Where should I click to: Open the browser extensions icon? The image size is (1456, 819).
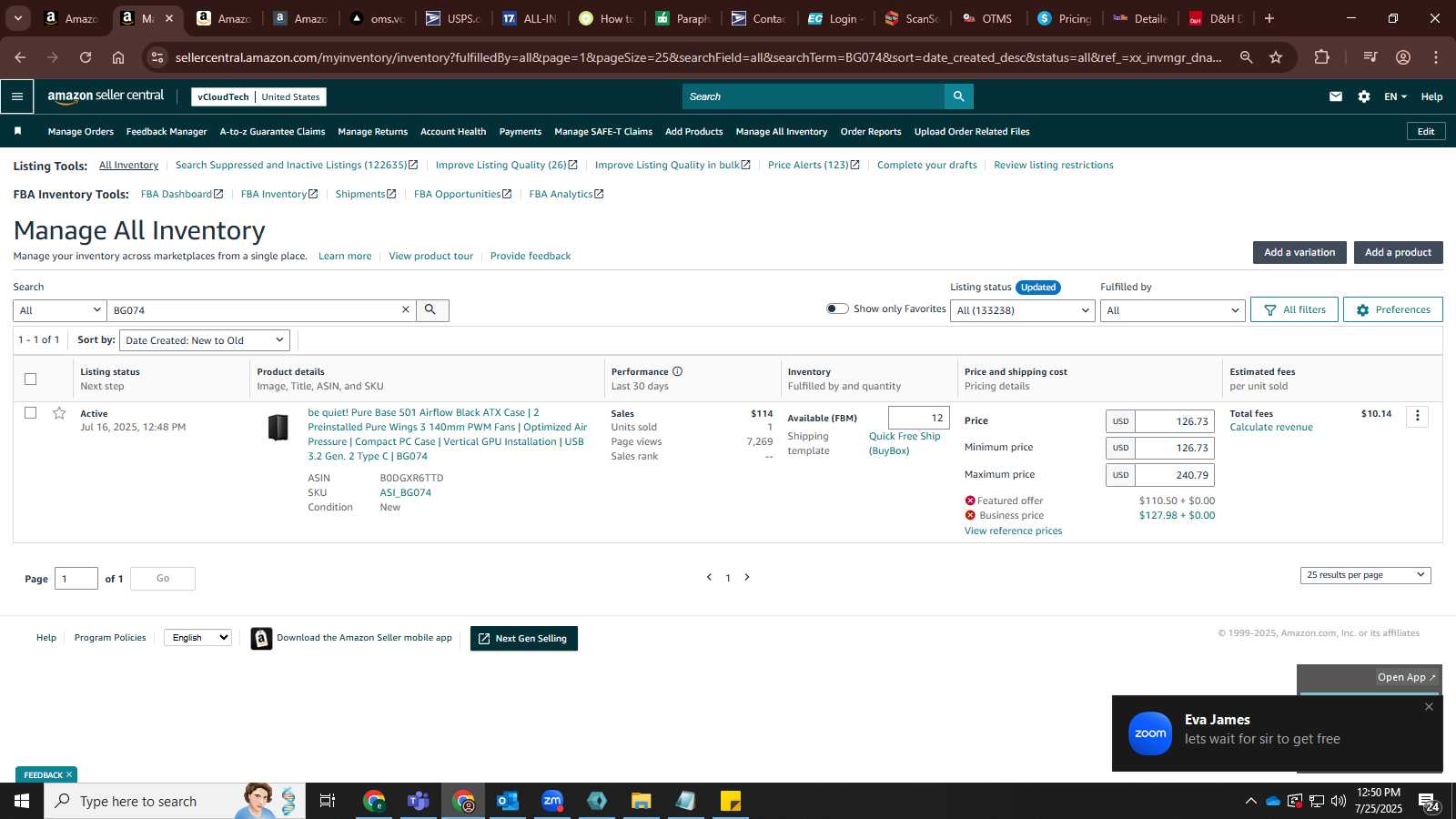click(1322, 57)
